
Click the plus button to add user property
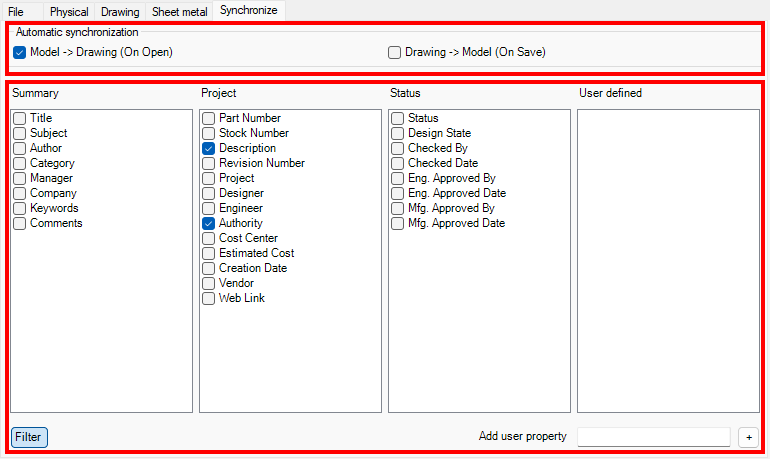748,436
